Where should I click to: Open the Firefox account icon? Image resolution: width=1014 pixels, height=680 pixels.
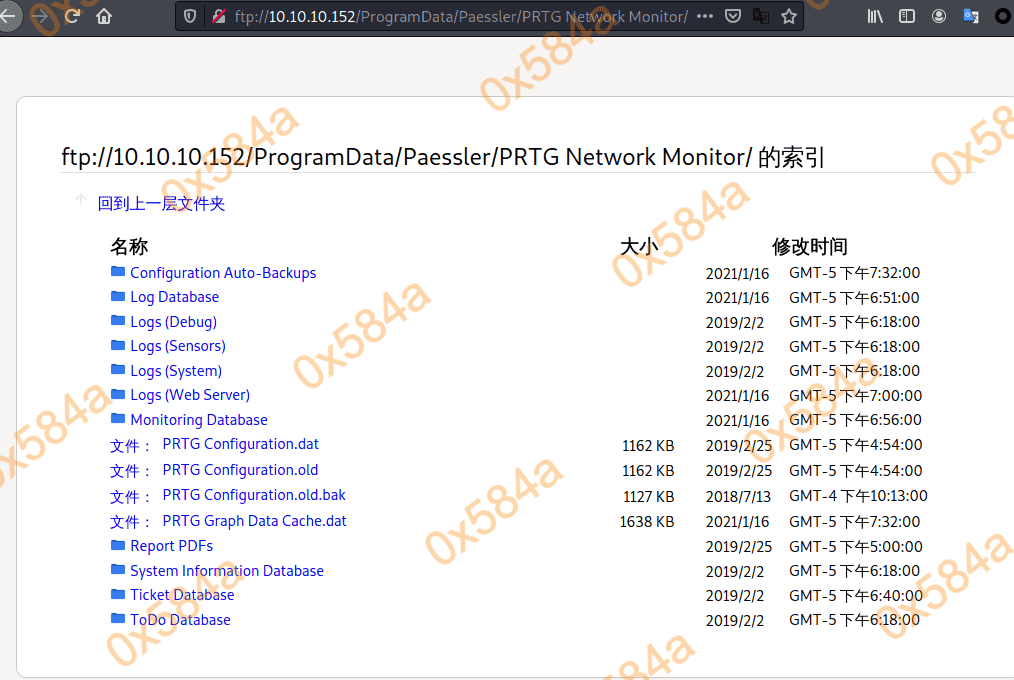tap(939, 16)
